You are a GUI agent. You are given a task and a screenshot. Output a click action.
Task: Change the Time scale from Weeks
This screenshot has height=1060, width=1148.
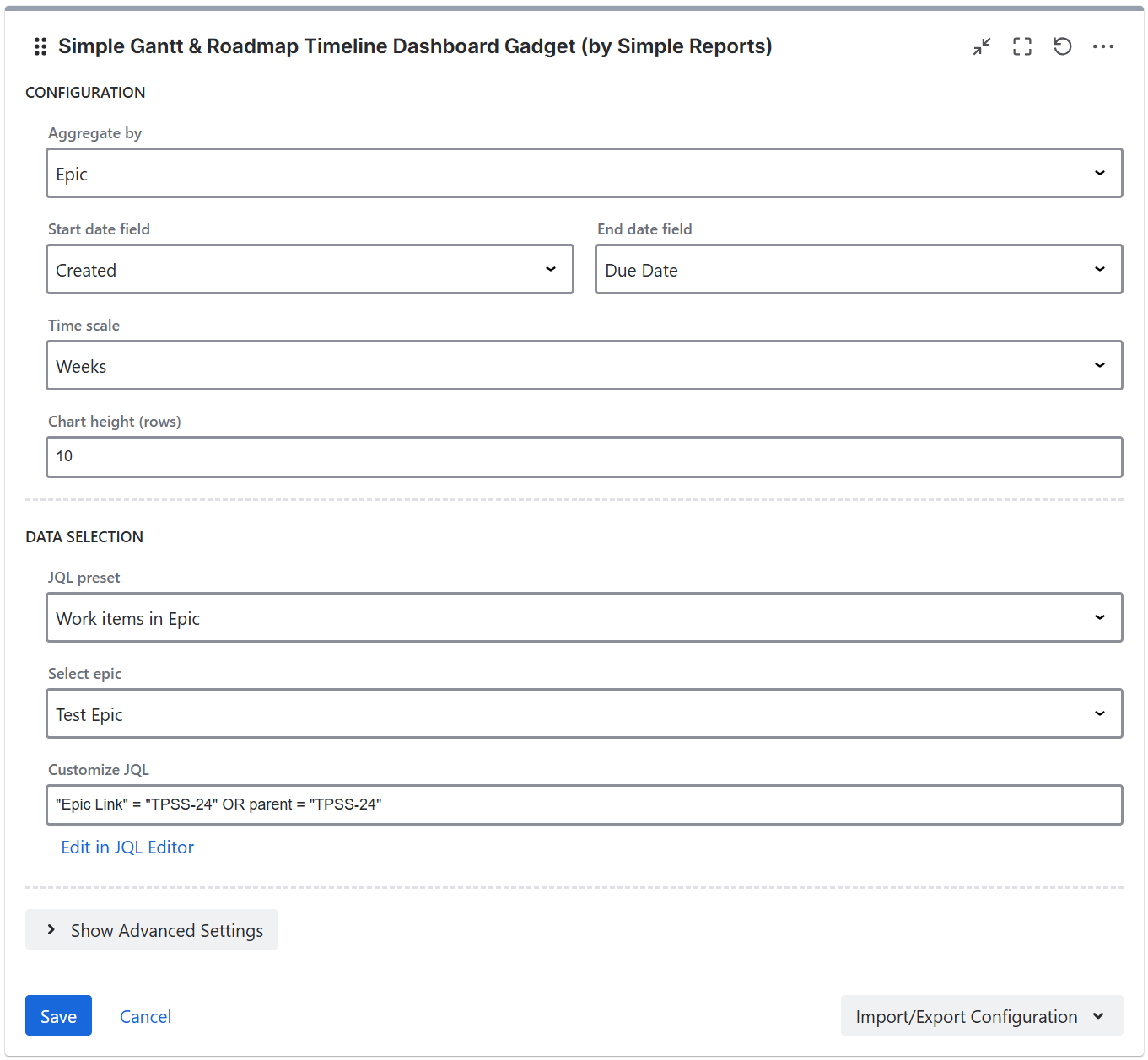click(584, 366)
